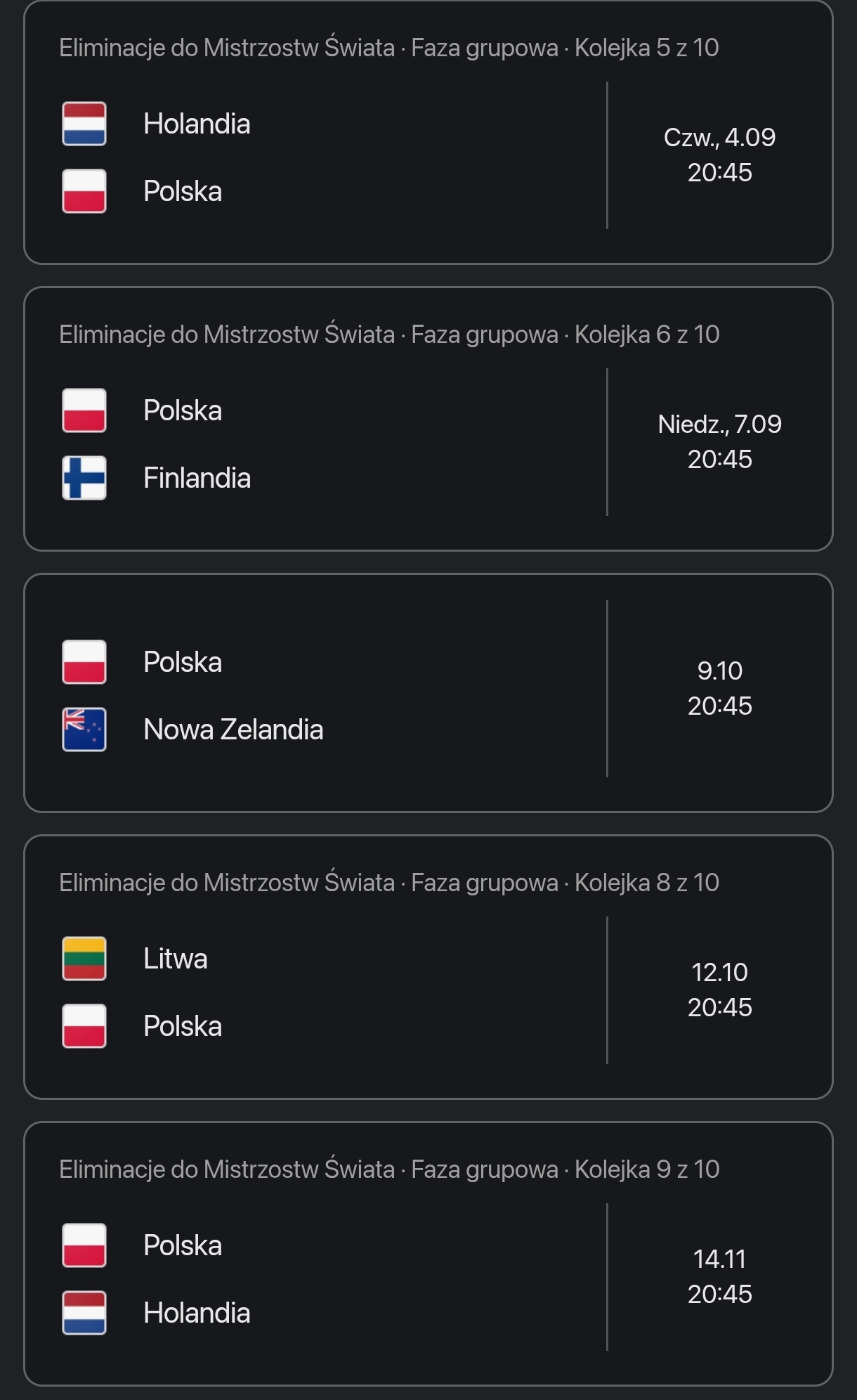
Task: Open match scheduled Niedz., 7.09
Action: click(719, 441)
